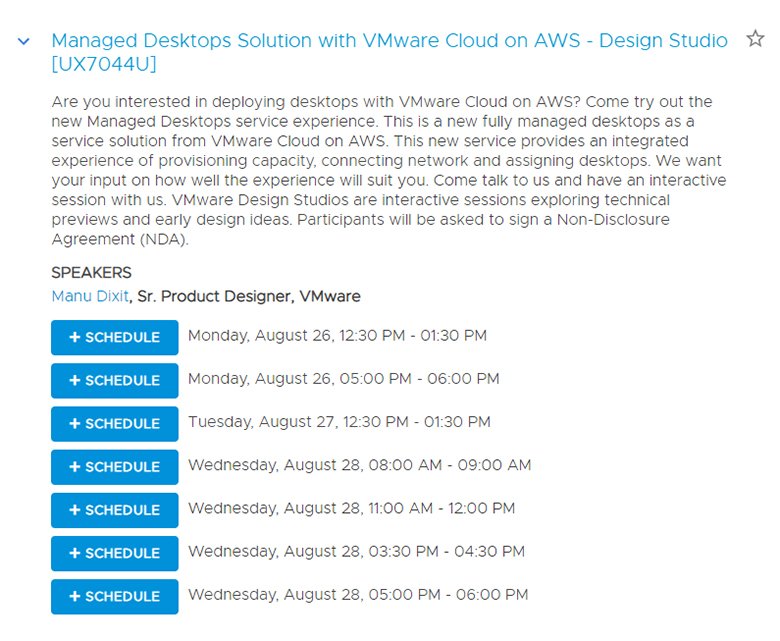Click the Monday, August 26, 12:30 PM time text

pos(337,336)
